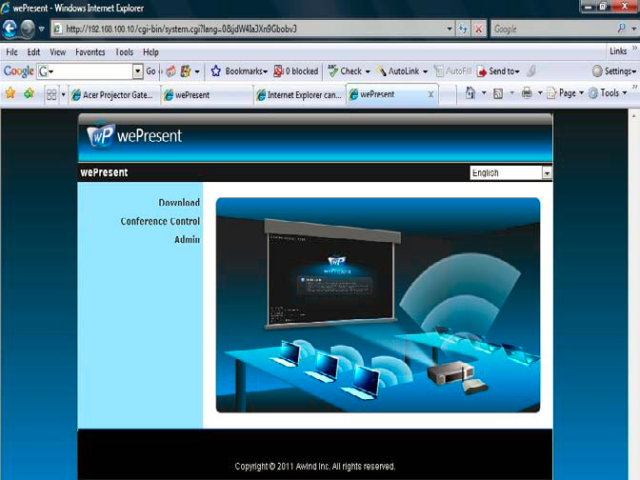Click the browser Back arrow button
The height and width of the screenshot is (480, 640).
(x=10, y=29)
